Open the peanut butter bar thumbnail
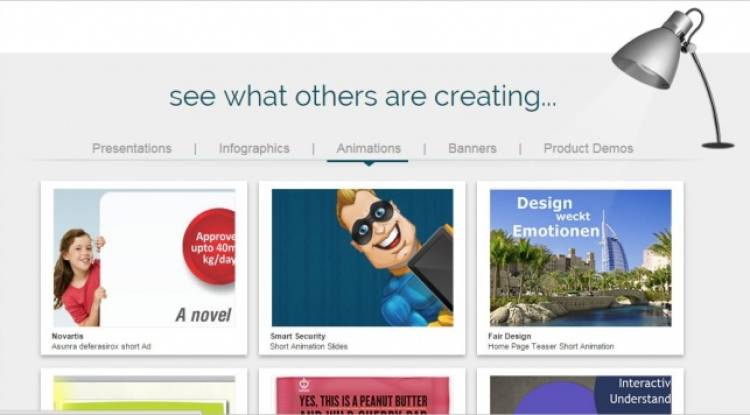This screenshot has width=750, height=415. [x=362, y=395]
